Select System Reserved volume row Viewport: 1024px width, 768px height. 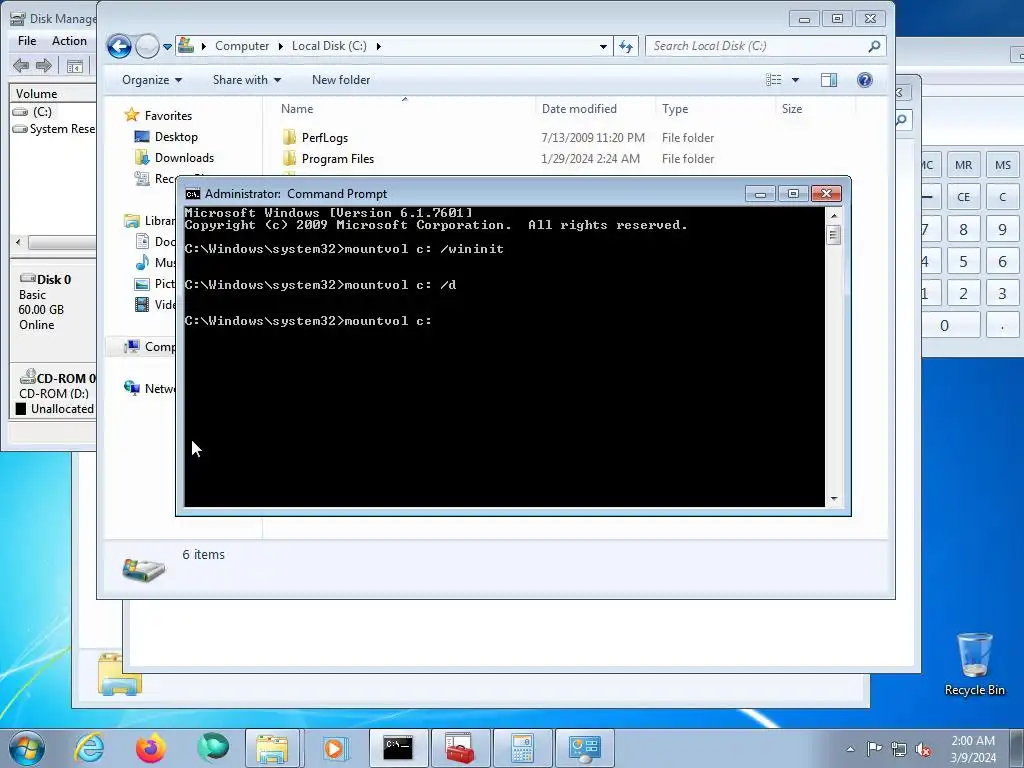coord(54,129)
